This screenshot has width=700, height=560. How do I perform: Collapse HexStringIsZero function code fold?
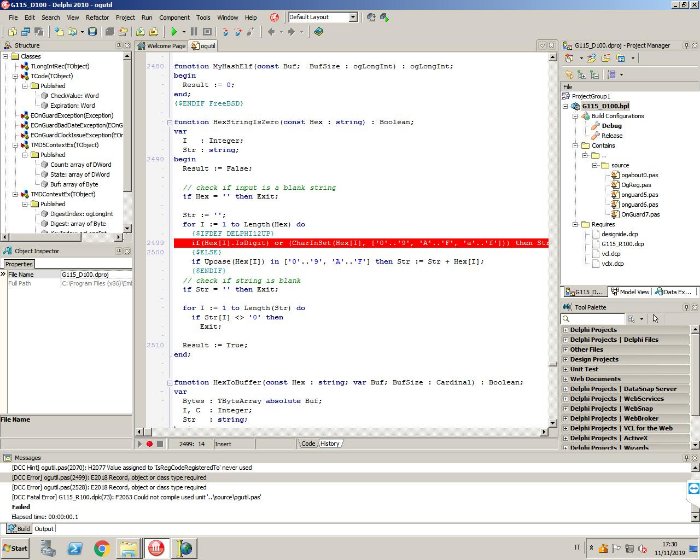click(x=169, y=122)
